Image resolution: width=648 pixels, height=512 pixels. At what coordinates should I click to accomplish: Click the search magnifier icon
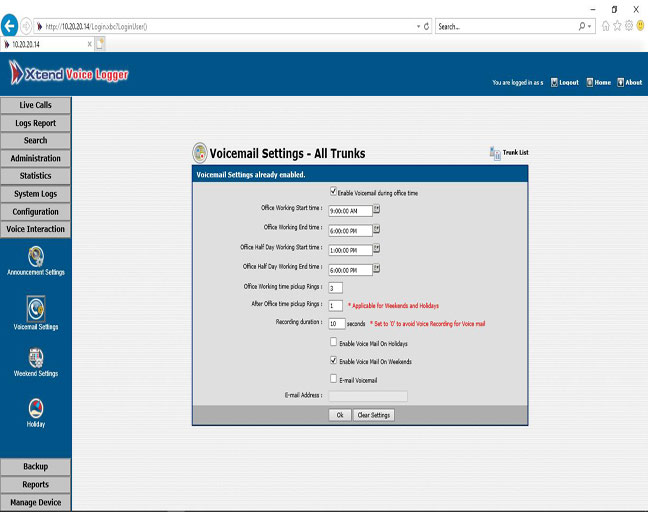(582, 26)
